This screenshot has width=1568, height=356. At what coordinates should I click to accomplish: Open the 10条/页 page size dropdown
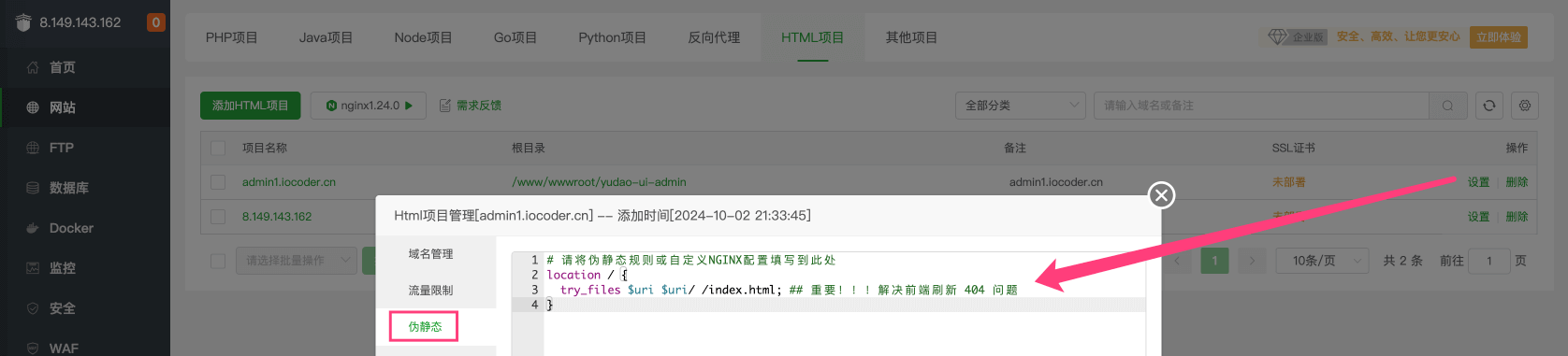click(1322, 261)
